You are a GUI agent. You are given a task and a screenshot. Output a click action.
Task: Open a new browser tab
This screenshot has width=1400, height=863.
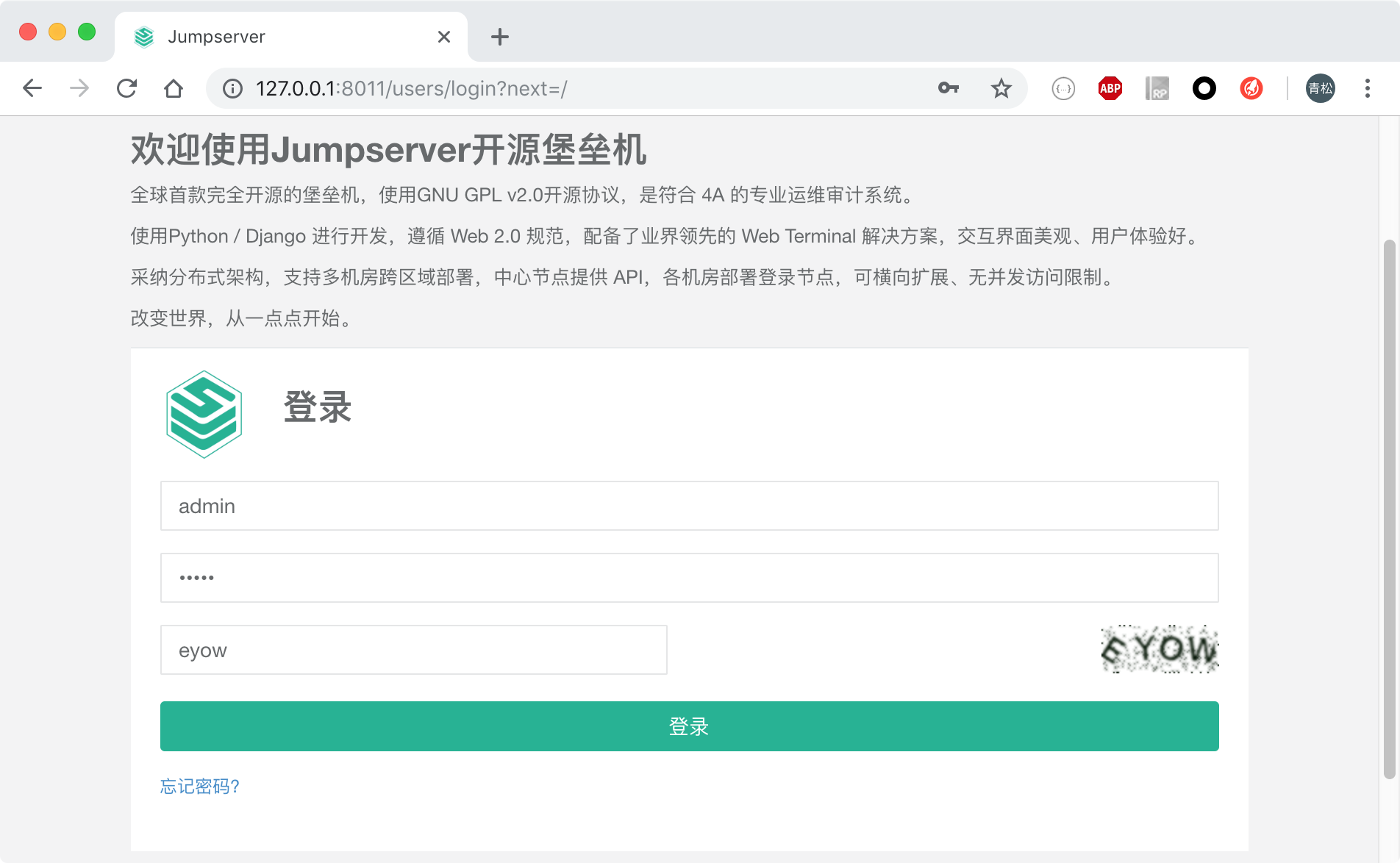click(499, 37)
